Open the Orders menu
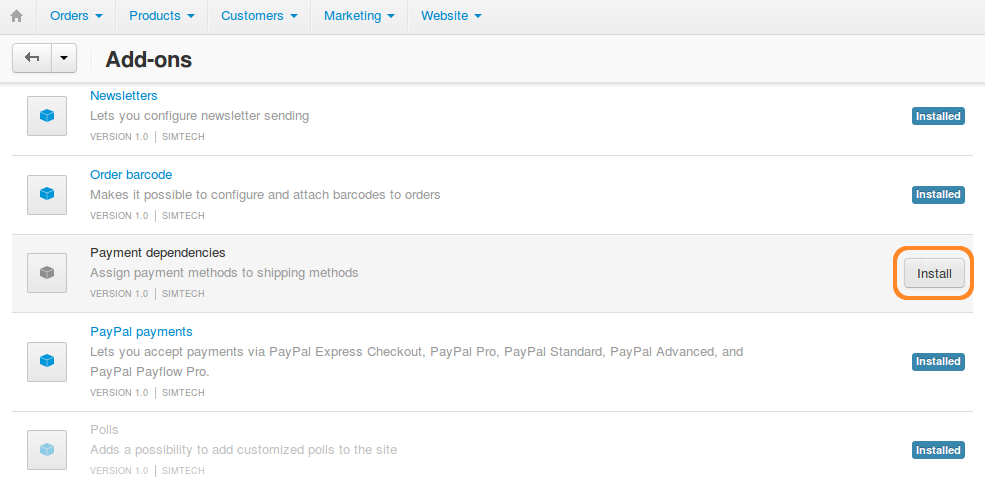 76,16
